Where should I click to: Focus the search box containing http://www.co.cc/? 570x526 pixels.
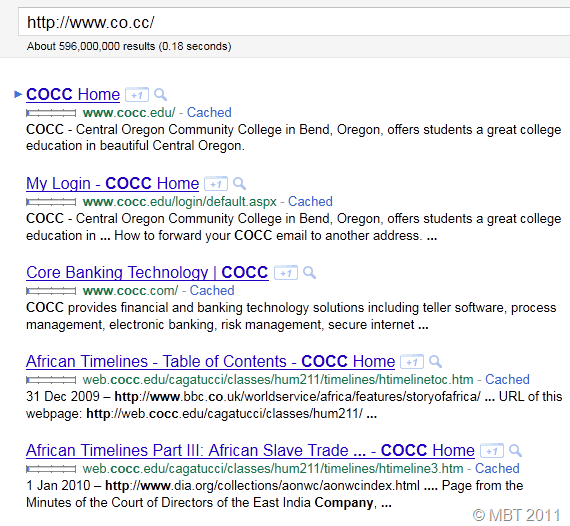pos(294,22)
